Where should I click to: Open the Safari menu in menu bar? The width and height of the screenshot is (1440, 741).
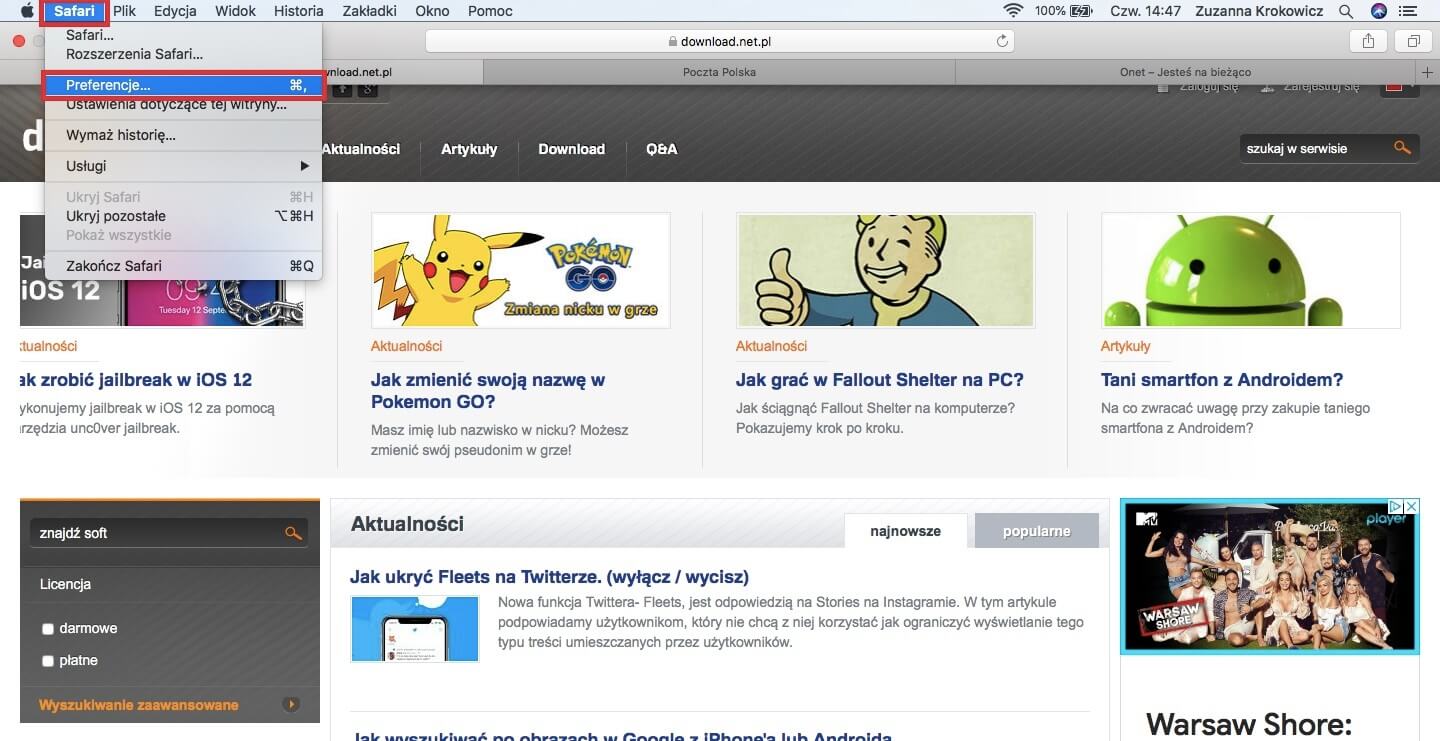(75, 11)
